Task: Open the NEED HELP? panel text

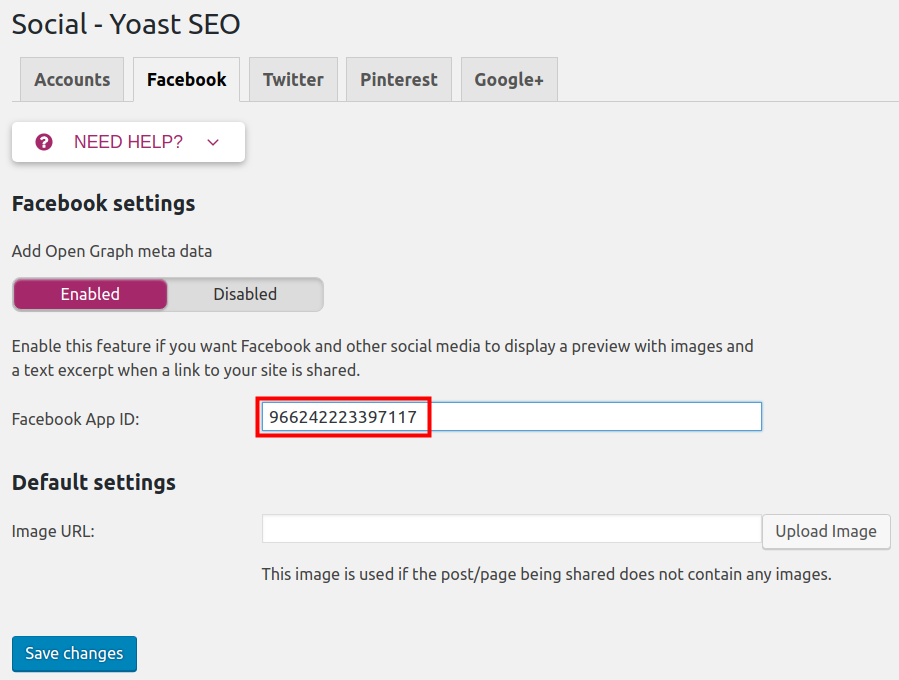Action: pyautogui.click(x=128, y=142)
